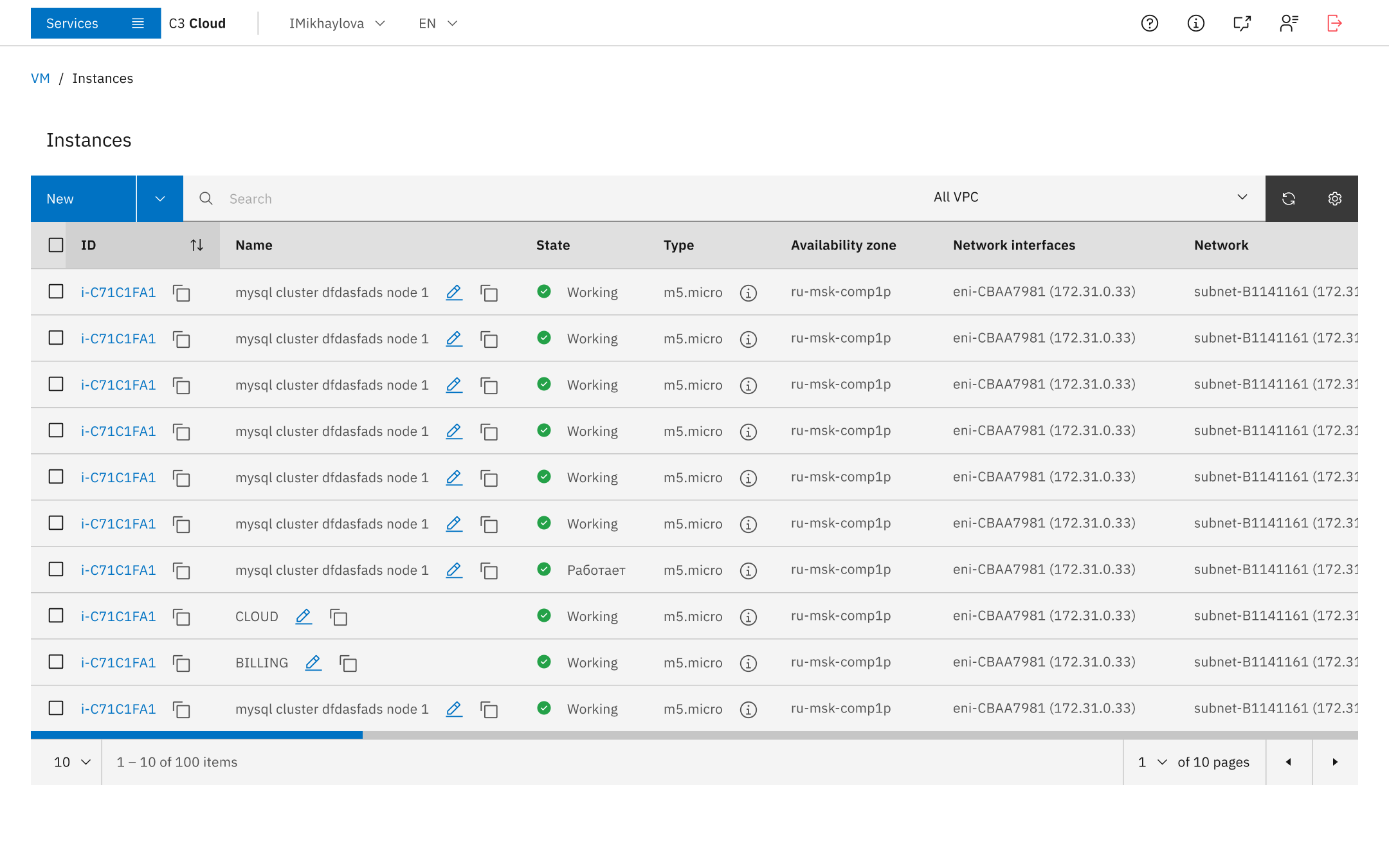This screenshot has height=868, width=1389.
Task: Open the IMikhaylova account menu
Action: [336, 23]
